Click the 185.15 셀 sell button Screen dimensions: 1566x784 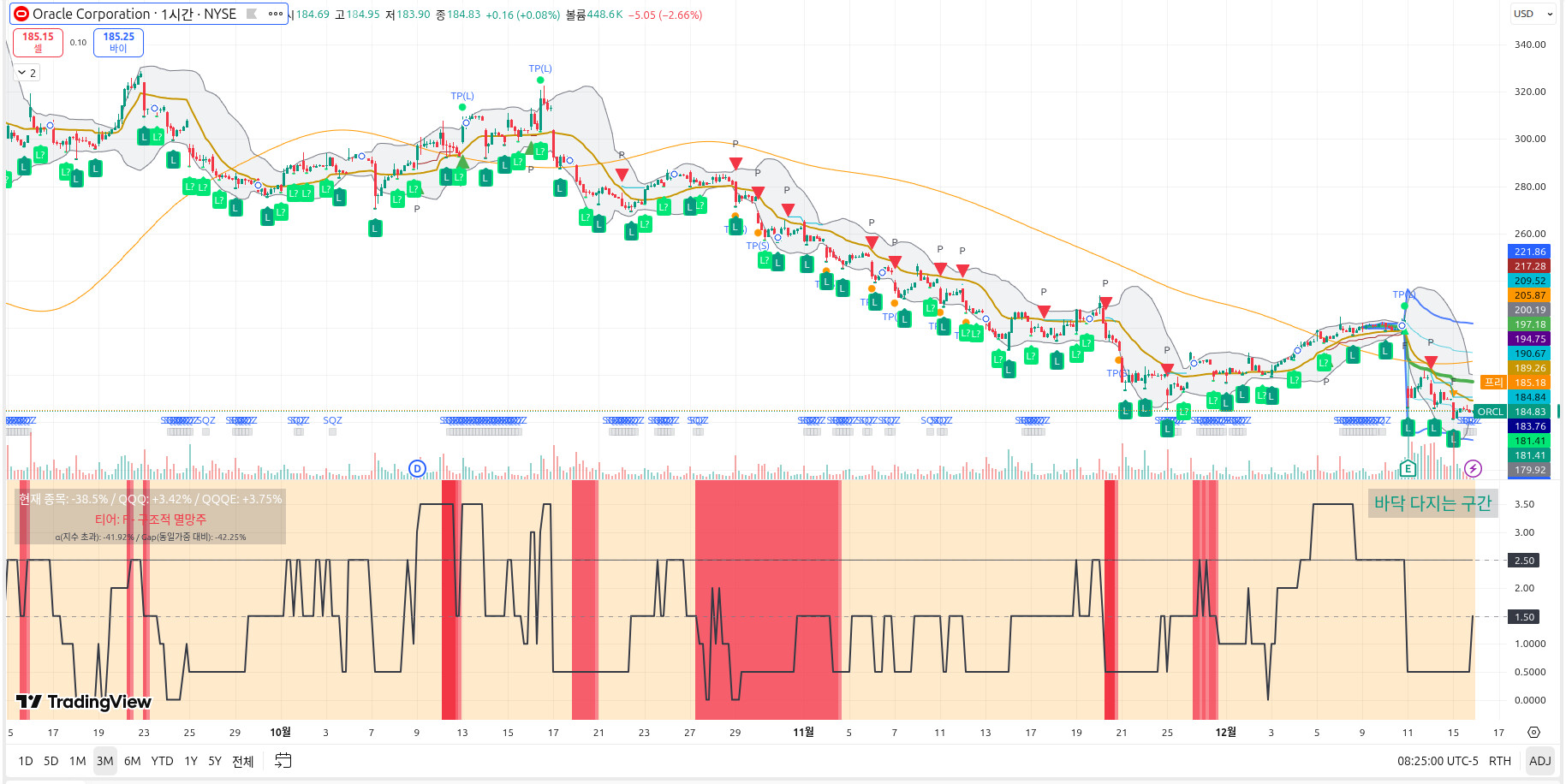38,42
